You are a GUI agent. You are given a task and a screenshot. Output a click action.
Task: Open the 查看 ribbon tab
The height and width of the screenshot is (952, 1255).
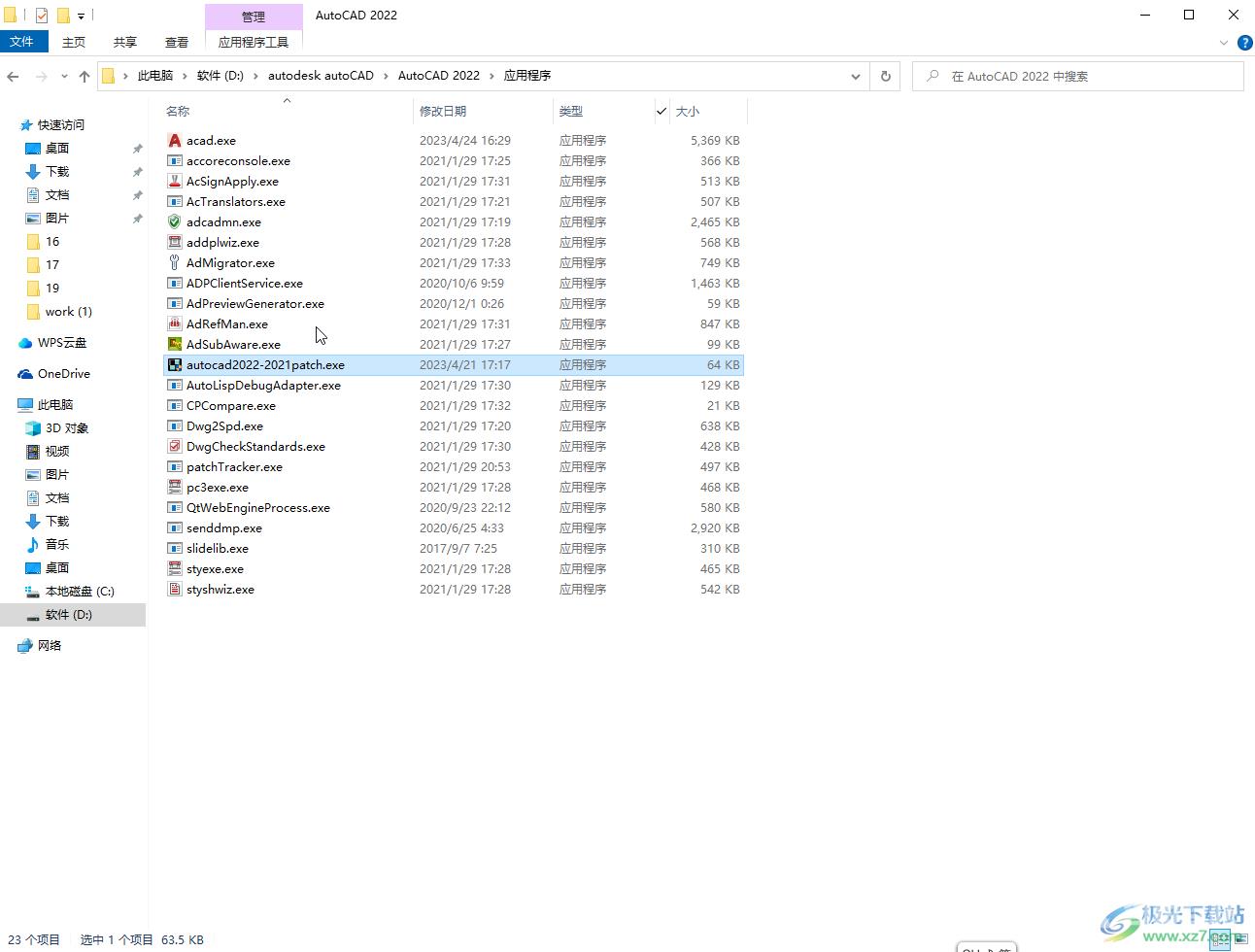pyautogui.click(x=177, y=42)
